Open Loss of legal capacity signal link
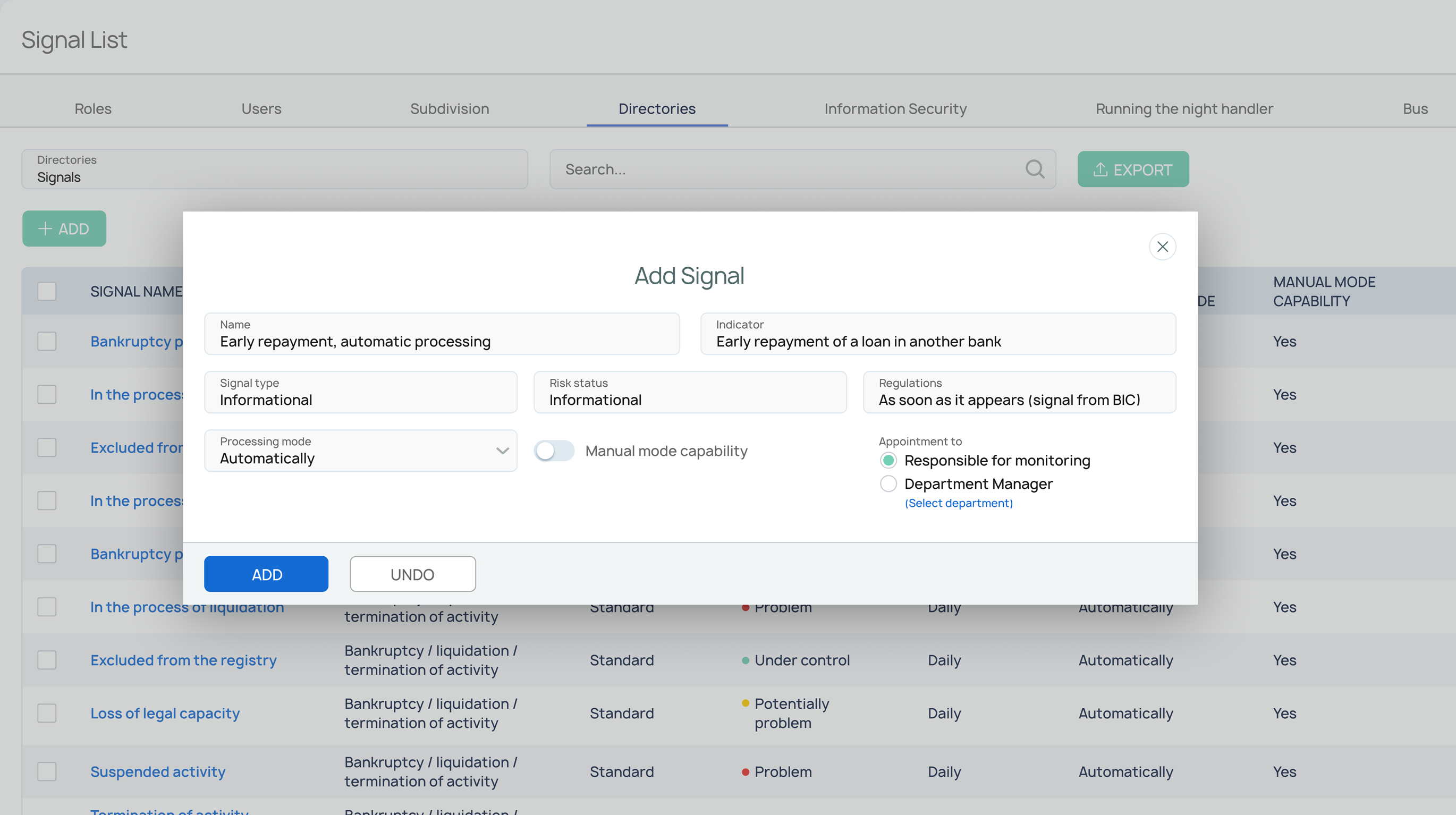Screen dimensions: 1456x815 165,714
